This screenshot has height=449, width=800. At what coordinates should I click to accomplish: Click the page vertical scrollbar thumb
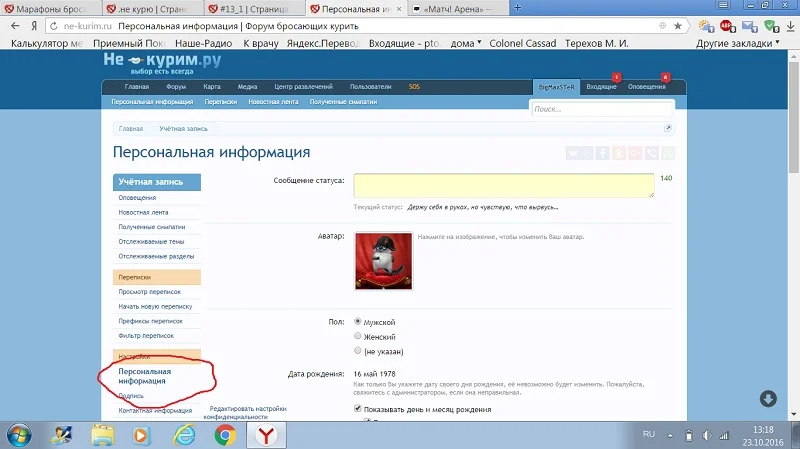(793, 117)
